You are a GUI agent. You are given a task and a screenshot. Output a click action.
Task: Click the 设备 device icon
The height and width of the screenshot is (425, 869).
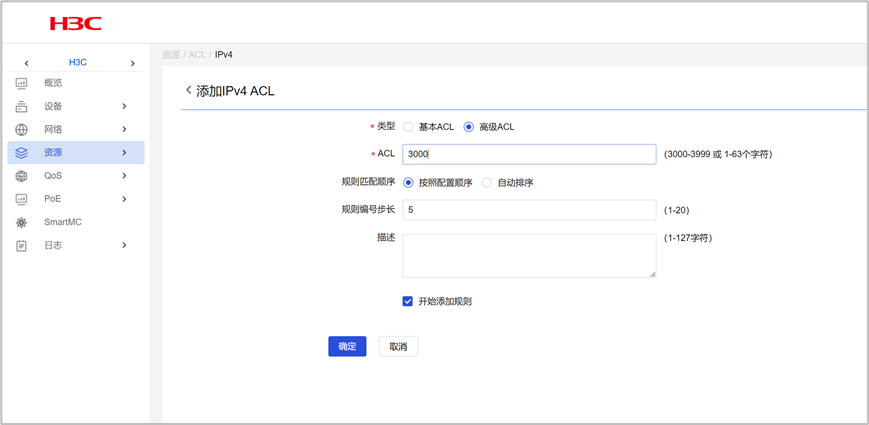(21, 106)
